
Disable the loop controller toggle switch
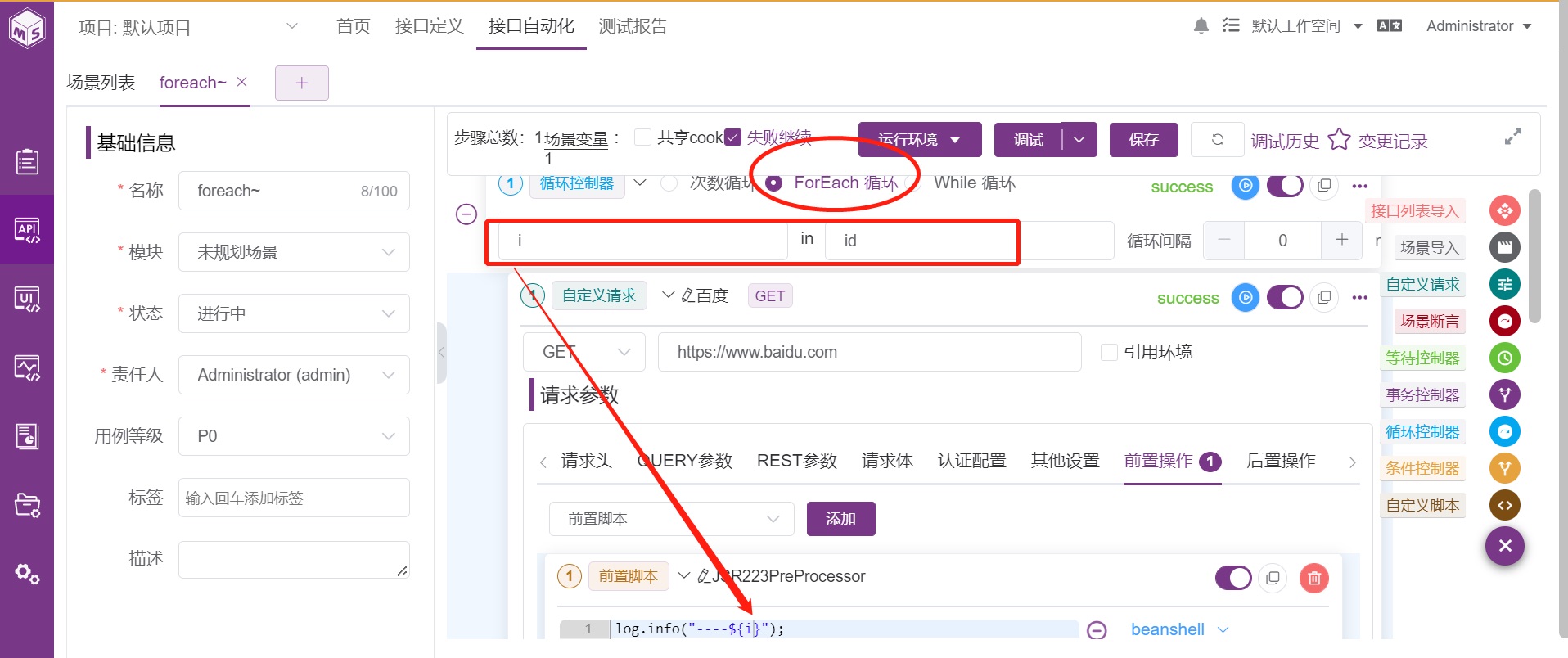click(x=1285, y=186)
